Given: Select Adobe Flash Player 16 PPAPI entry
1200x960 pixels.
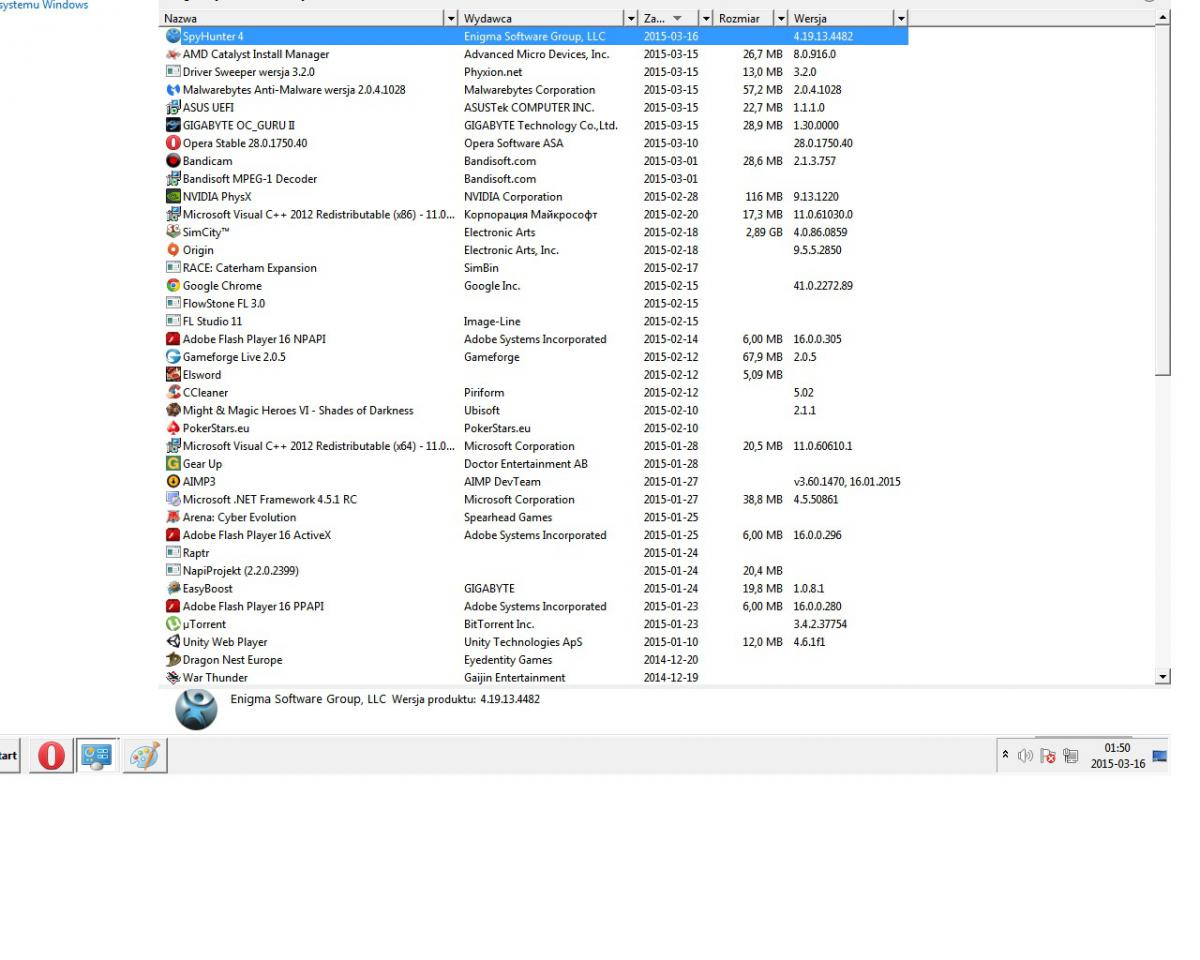Looking at the screenshot, I should [535, 607].
